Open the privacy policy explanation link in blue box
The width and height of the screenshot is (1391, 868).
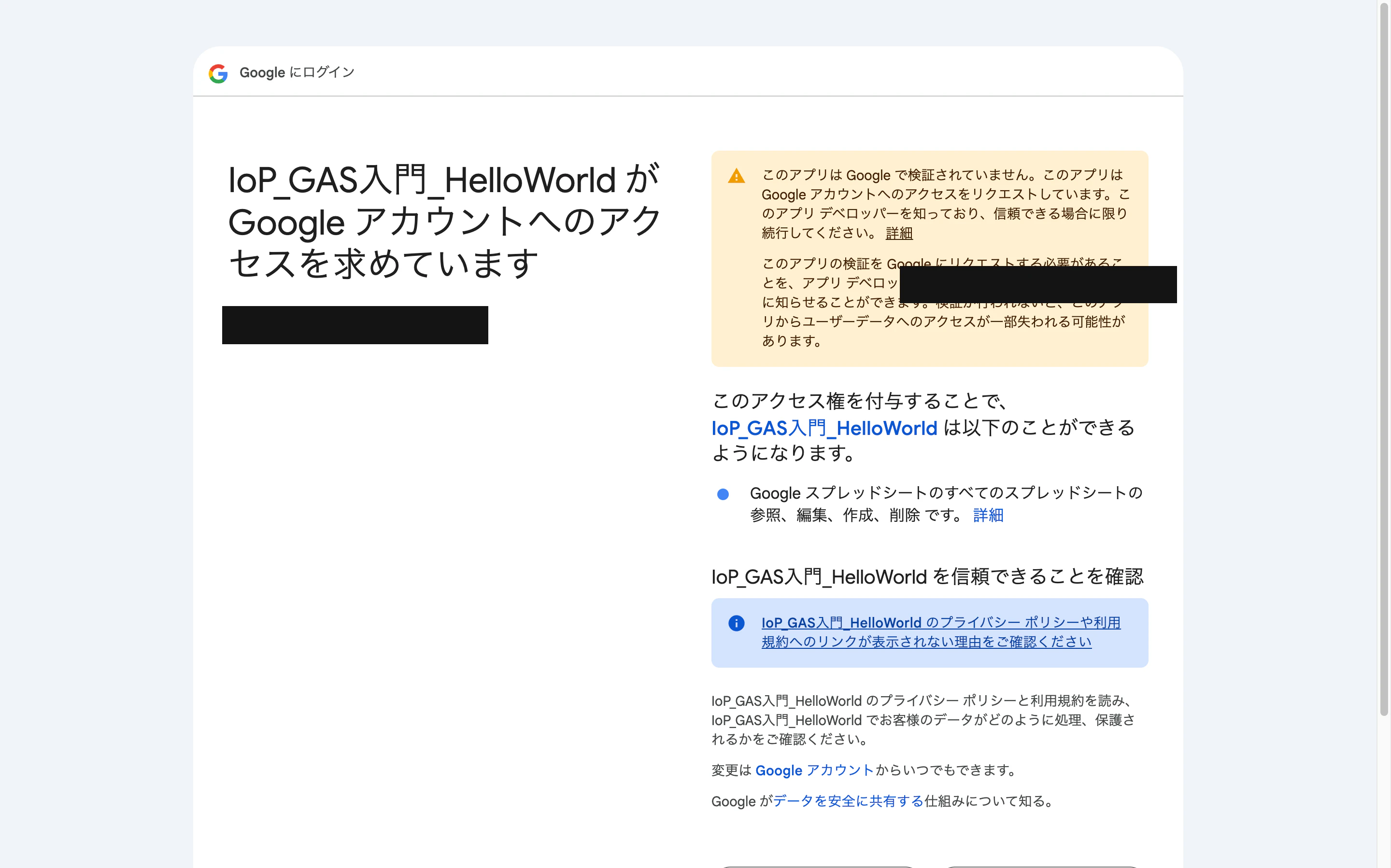tap(941, 632)
